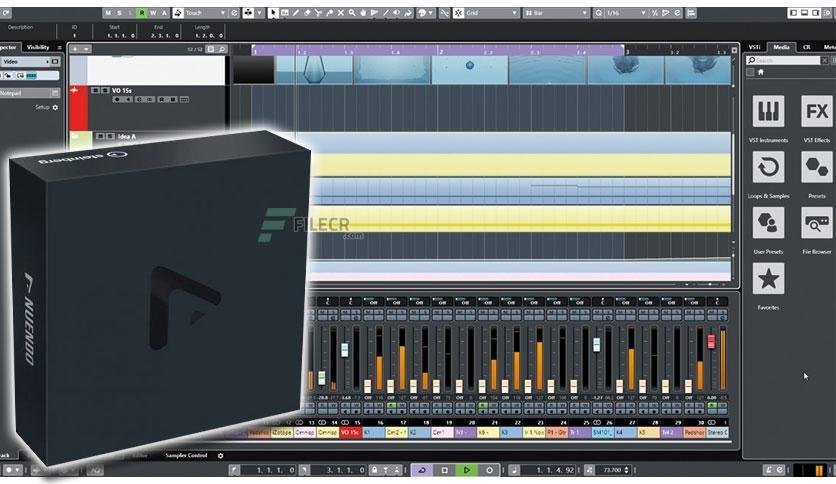The height and width of the screenshot is (484, 836).
Task: Select the Line tool
Action: 385,13
